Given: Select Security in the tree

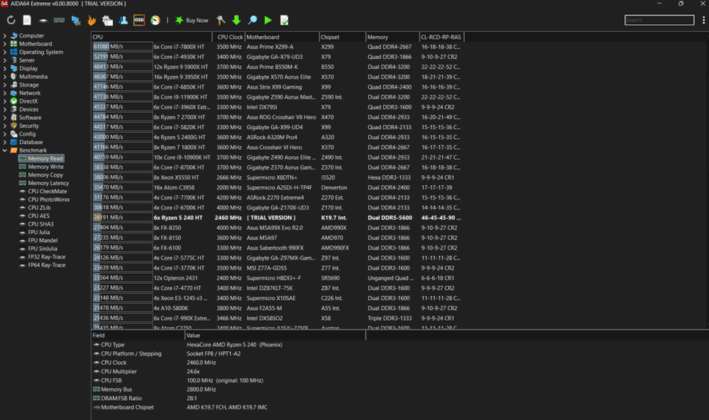Looking at the screenshot, I should (x=28, y=126).
